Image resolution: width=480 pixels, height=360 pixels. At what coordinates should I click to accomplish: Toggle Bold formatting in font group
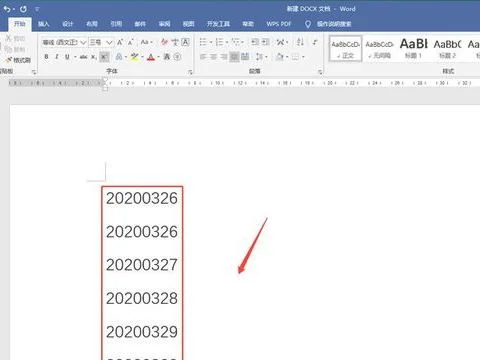tap(46, 57)
